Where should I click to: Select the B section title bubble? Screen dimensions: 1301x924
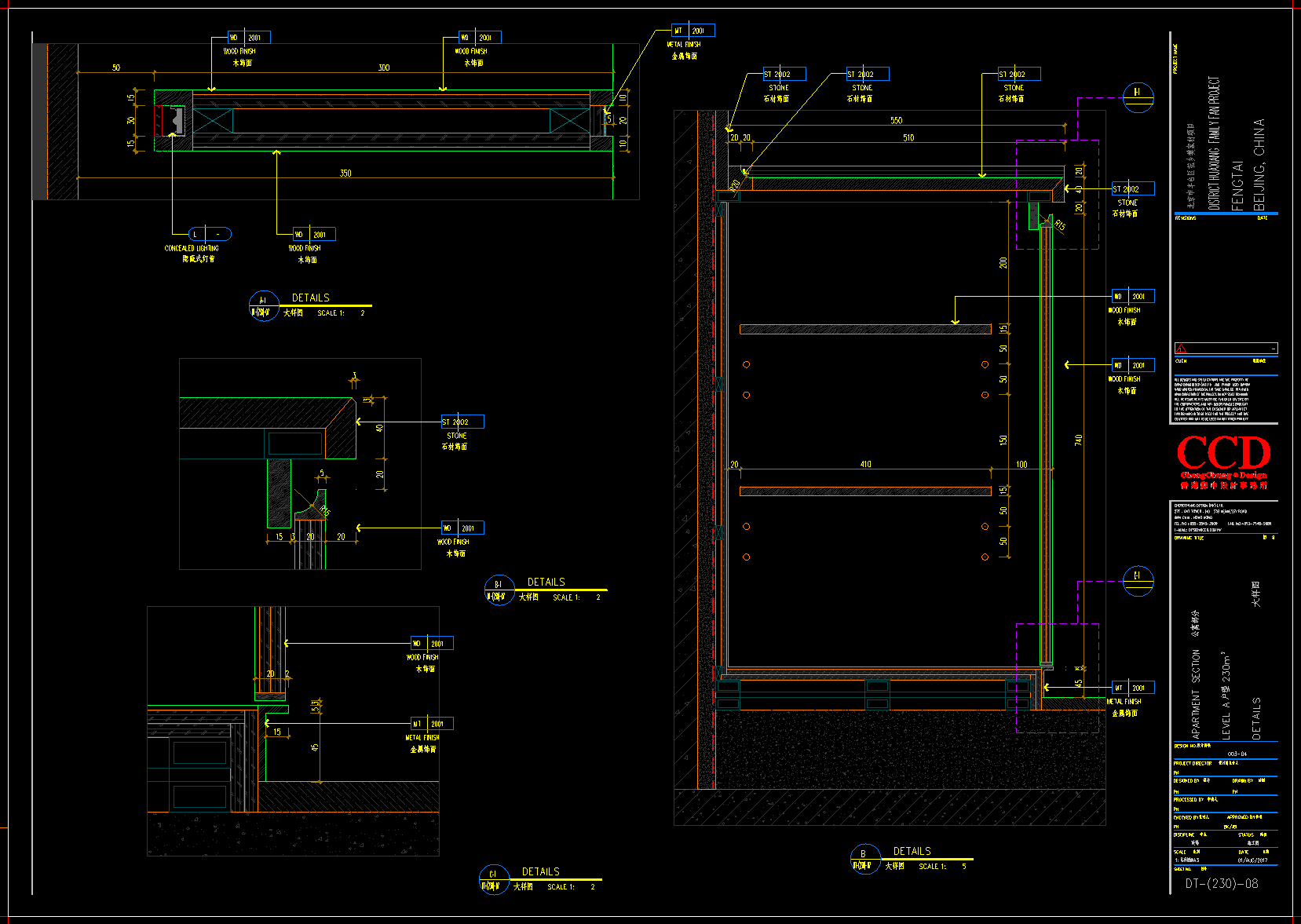coord(864,859)
